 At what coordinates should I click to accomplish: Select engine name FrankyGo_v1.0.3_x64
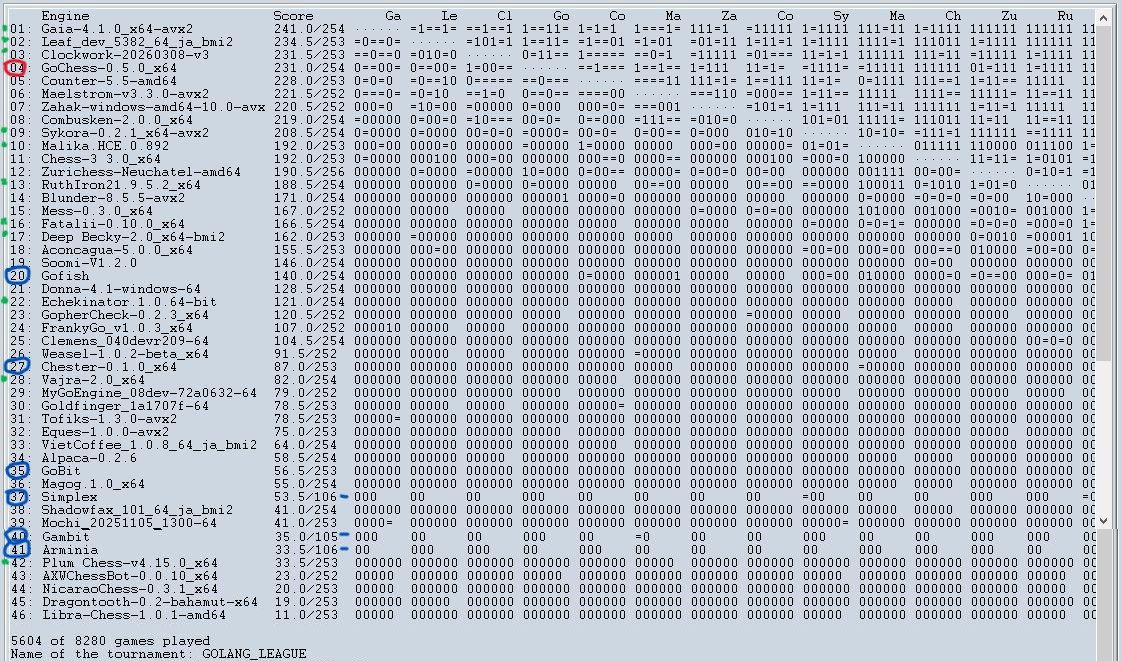(117, 328)
